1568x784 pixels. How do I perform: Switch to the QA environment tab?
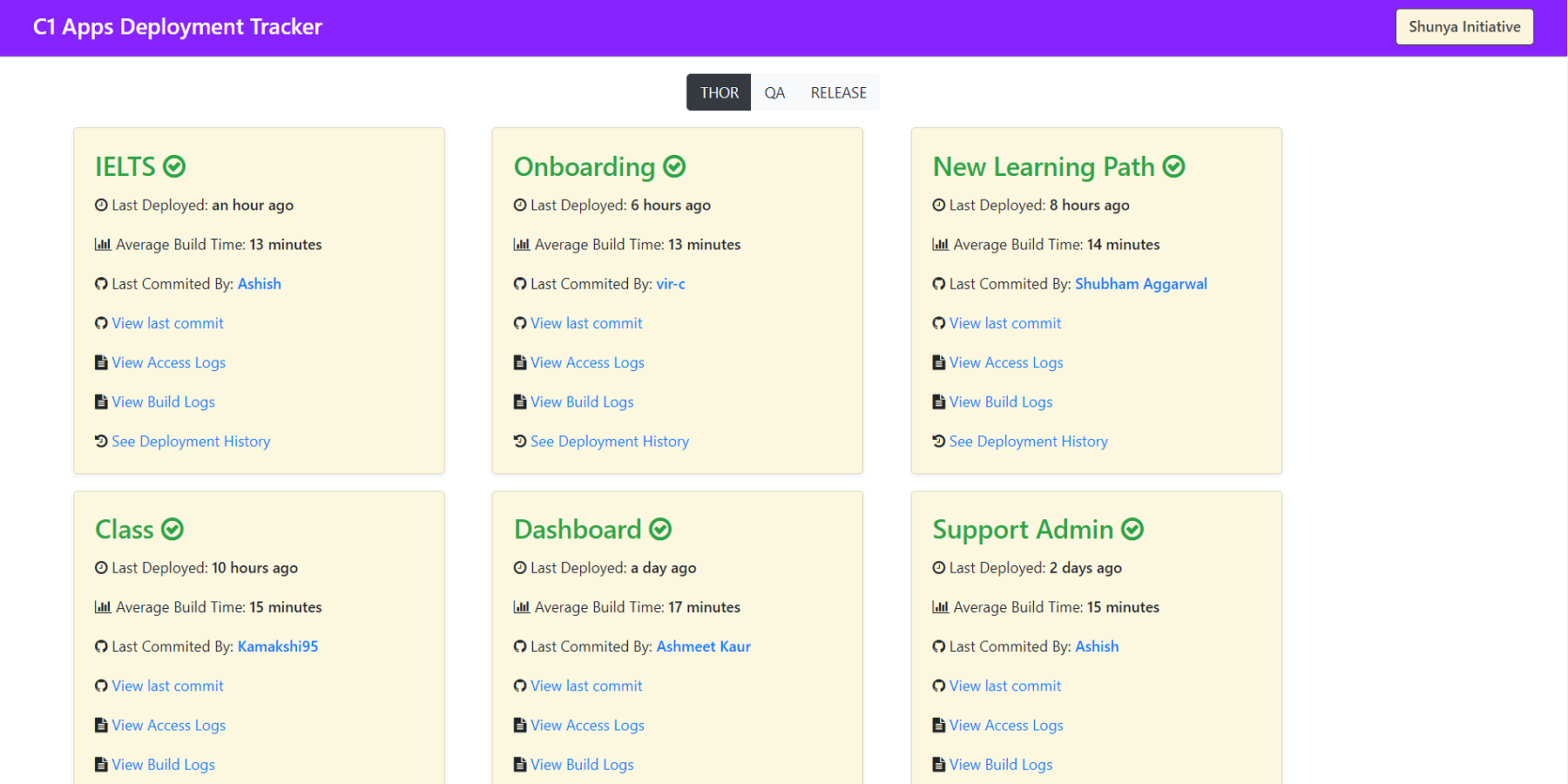774,92
